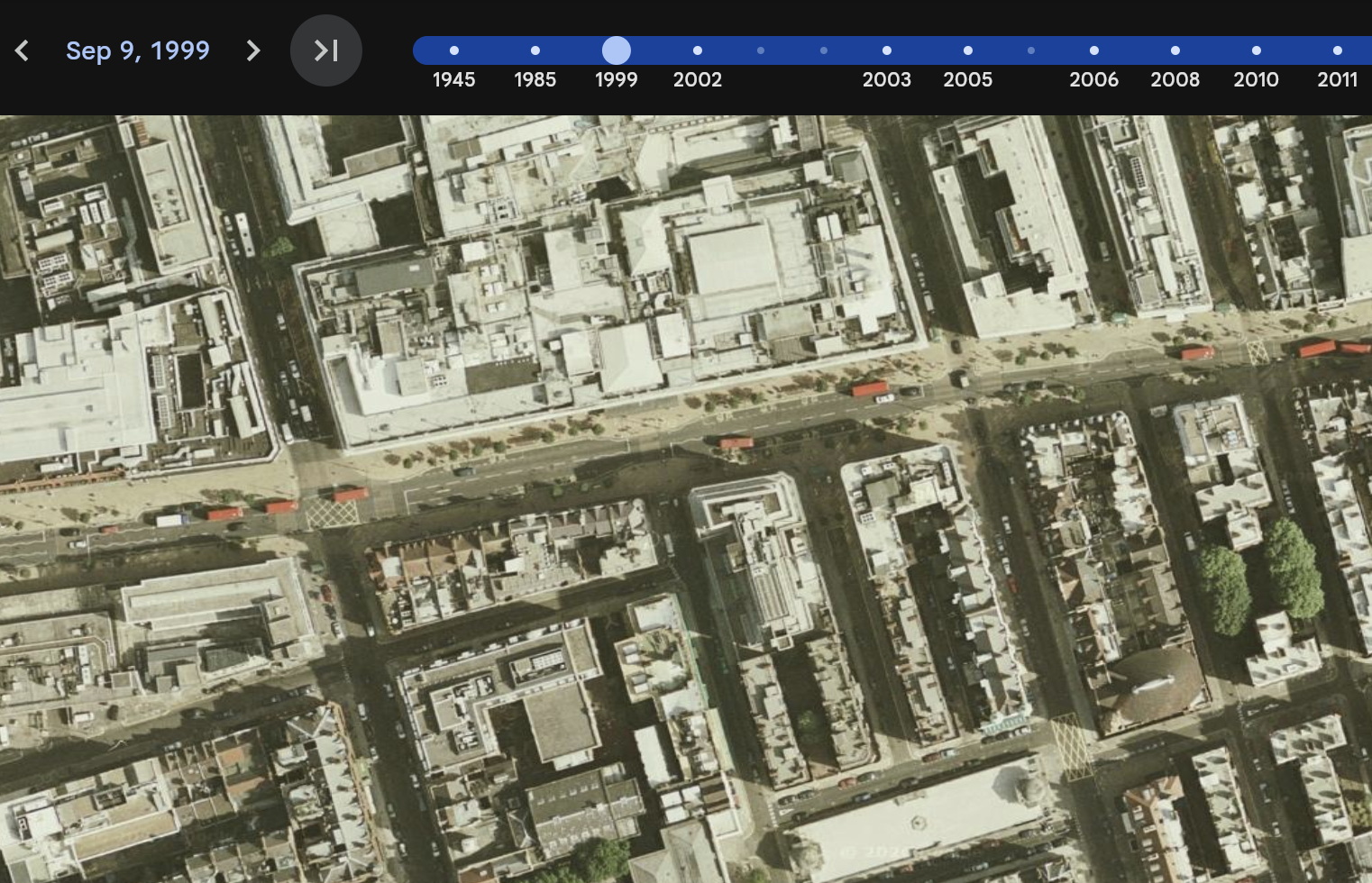Select the 2006 timeline marker
The height and width of the screenshot is (883, 1372).
[1094, 50]
